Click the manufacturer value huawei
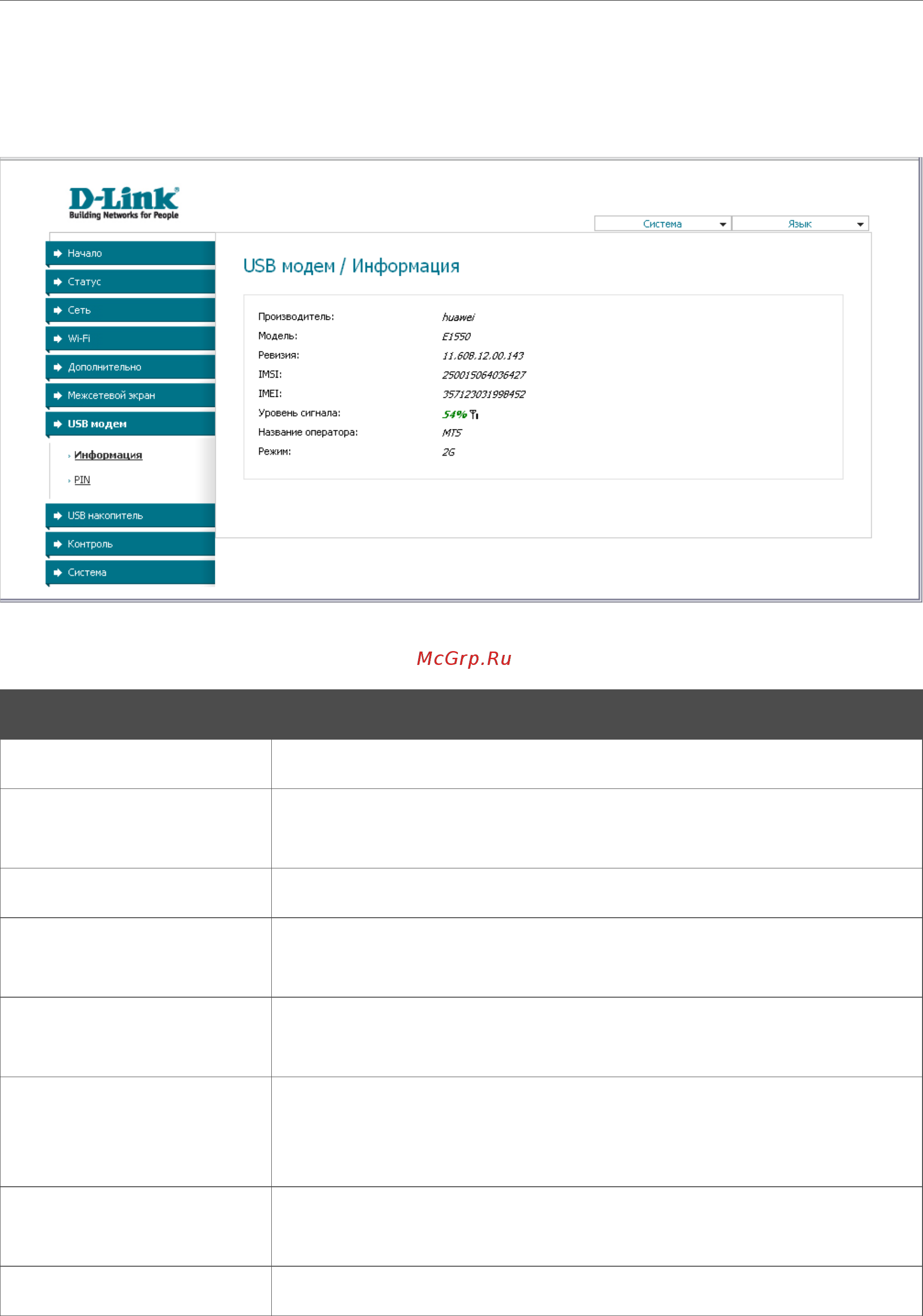Viewport: 923px width, 1316px height. click(458, 317)
